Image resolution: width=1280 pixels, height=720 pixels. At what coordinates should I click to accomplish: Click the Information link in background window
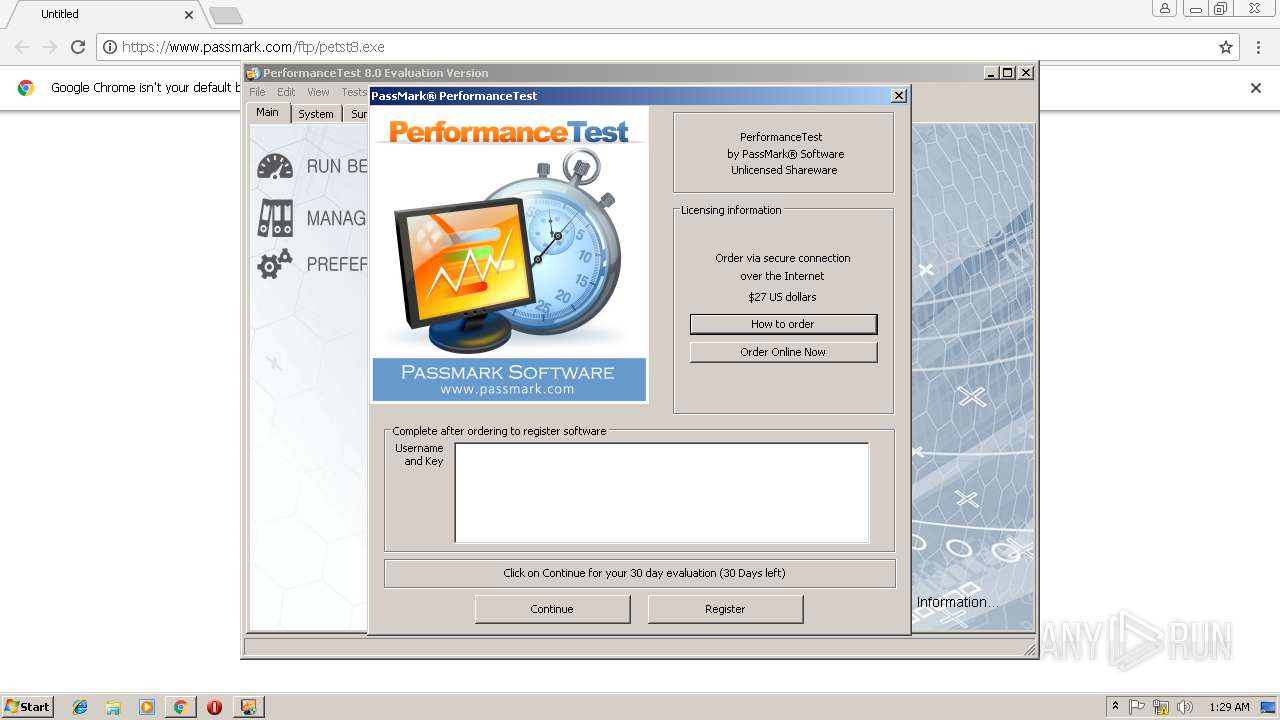[x=958, y=602]
